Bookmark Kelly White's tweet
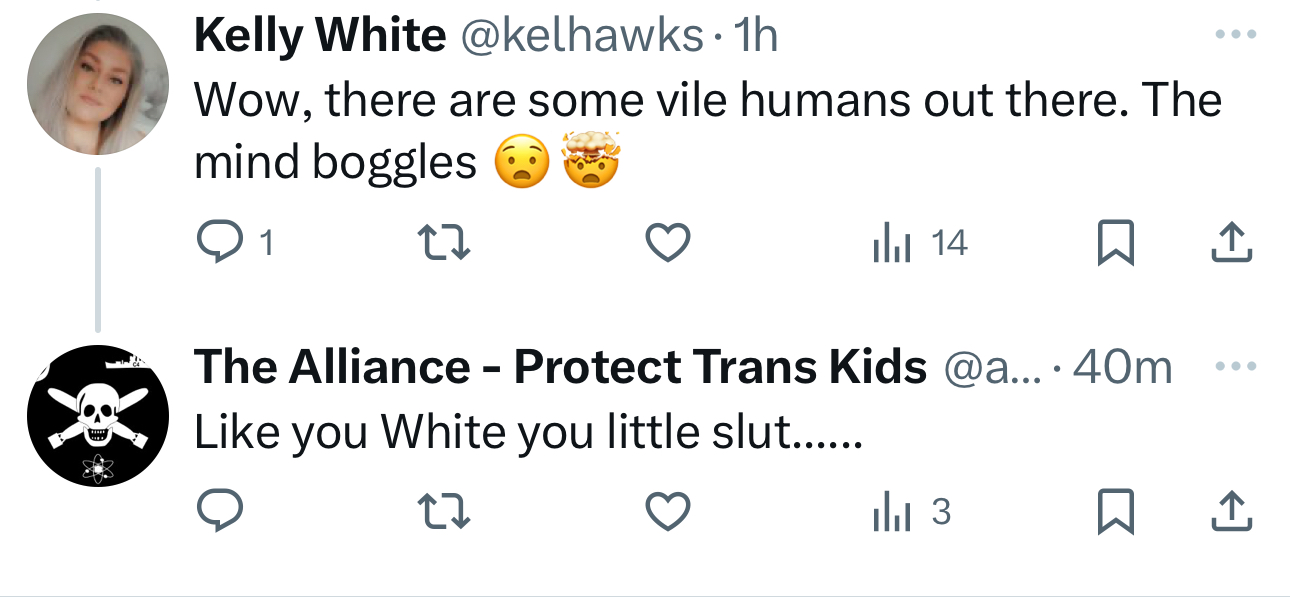The width and height of the screenshot is (1290, 599). pos(1115,242)
